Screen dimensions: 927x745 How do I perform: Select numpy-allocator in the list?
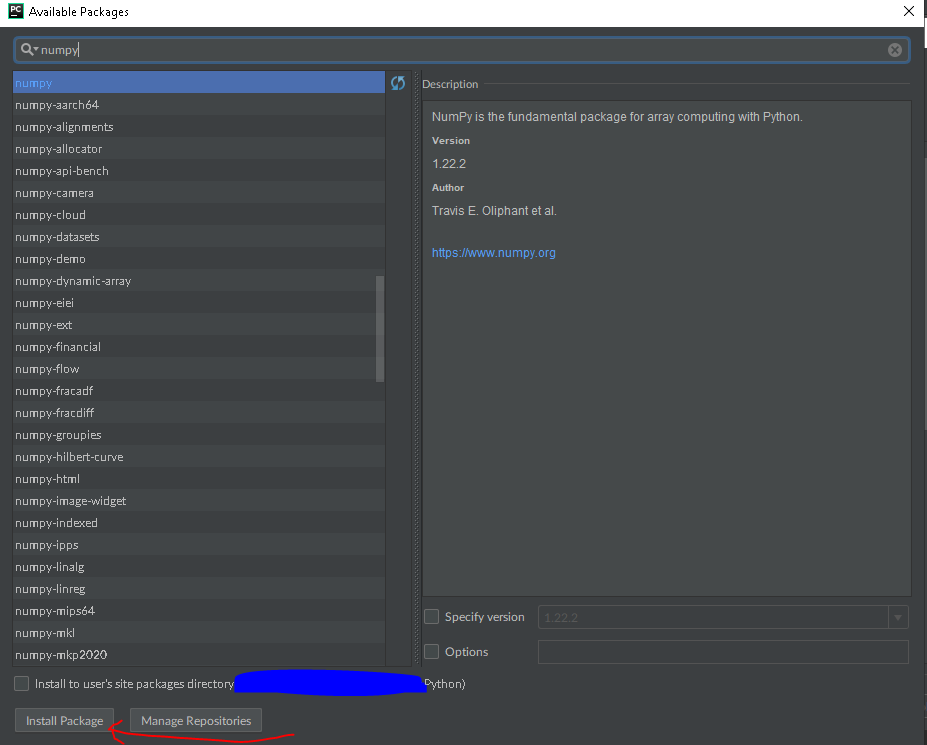pyautogui.click(x=199, y=149)
